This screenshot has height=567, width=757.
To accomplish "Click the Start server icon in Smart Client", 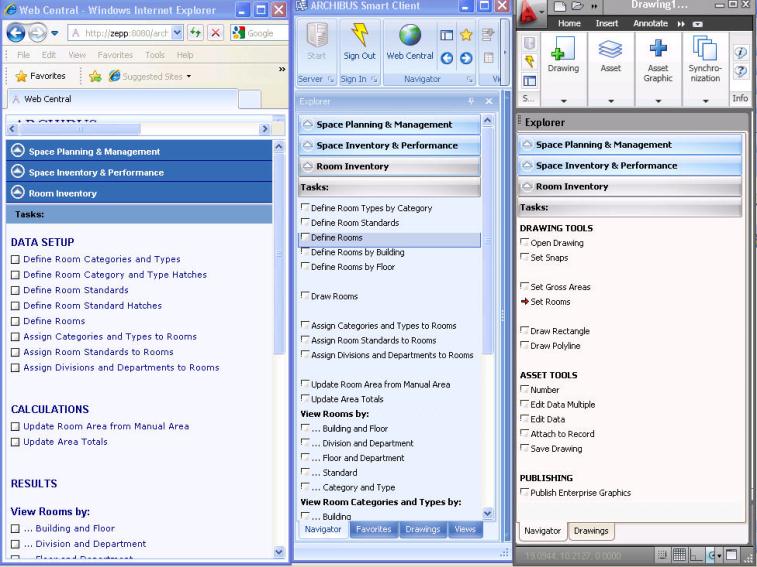I will pos(317,35).
